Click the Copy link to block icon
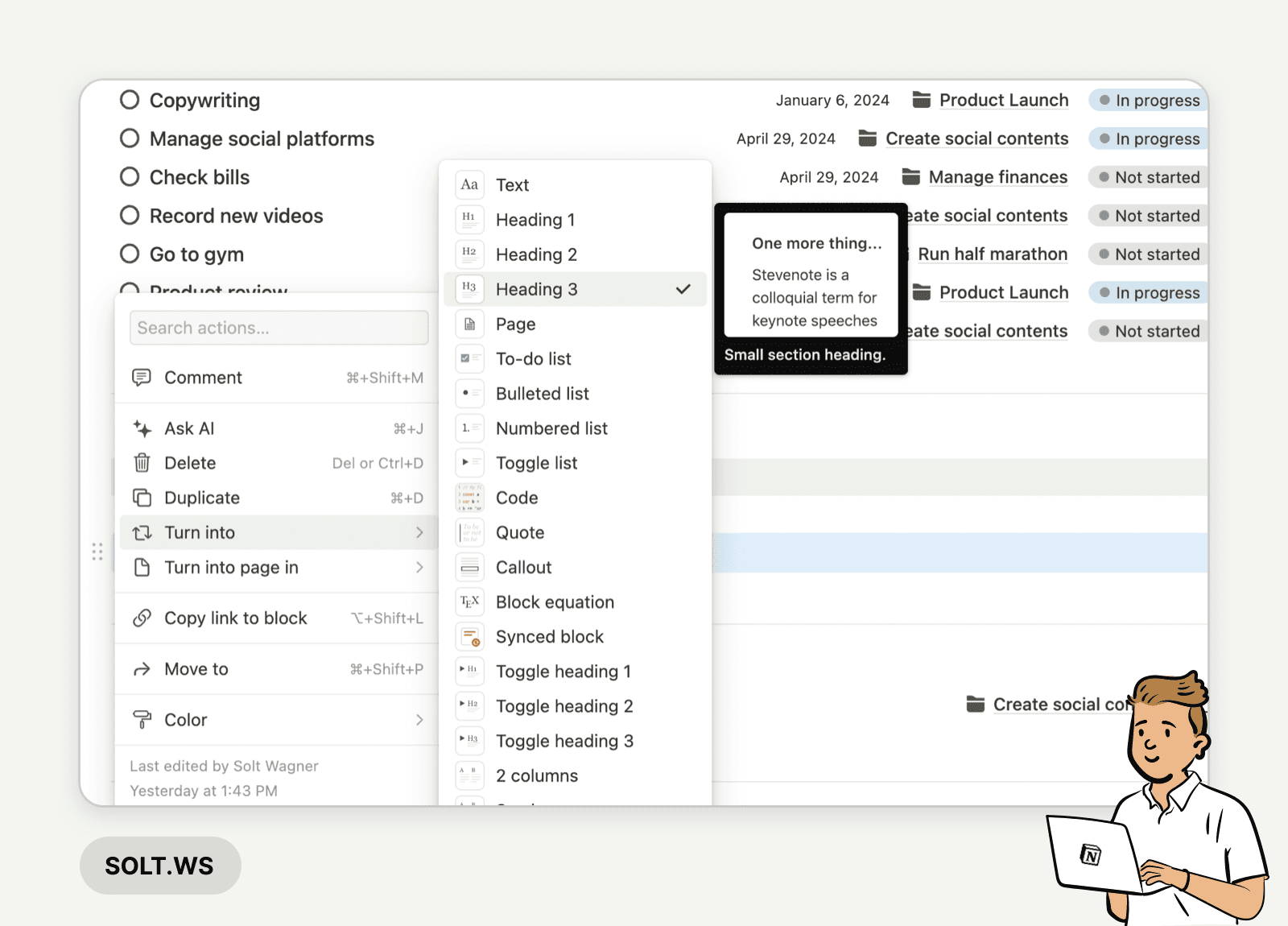 [142, 618]
